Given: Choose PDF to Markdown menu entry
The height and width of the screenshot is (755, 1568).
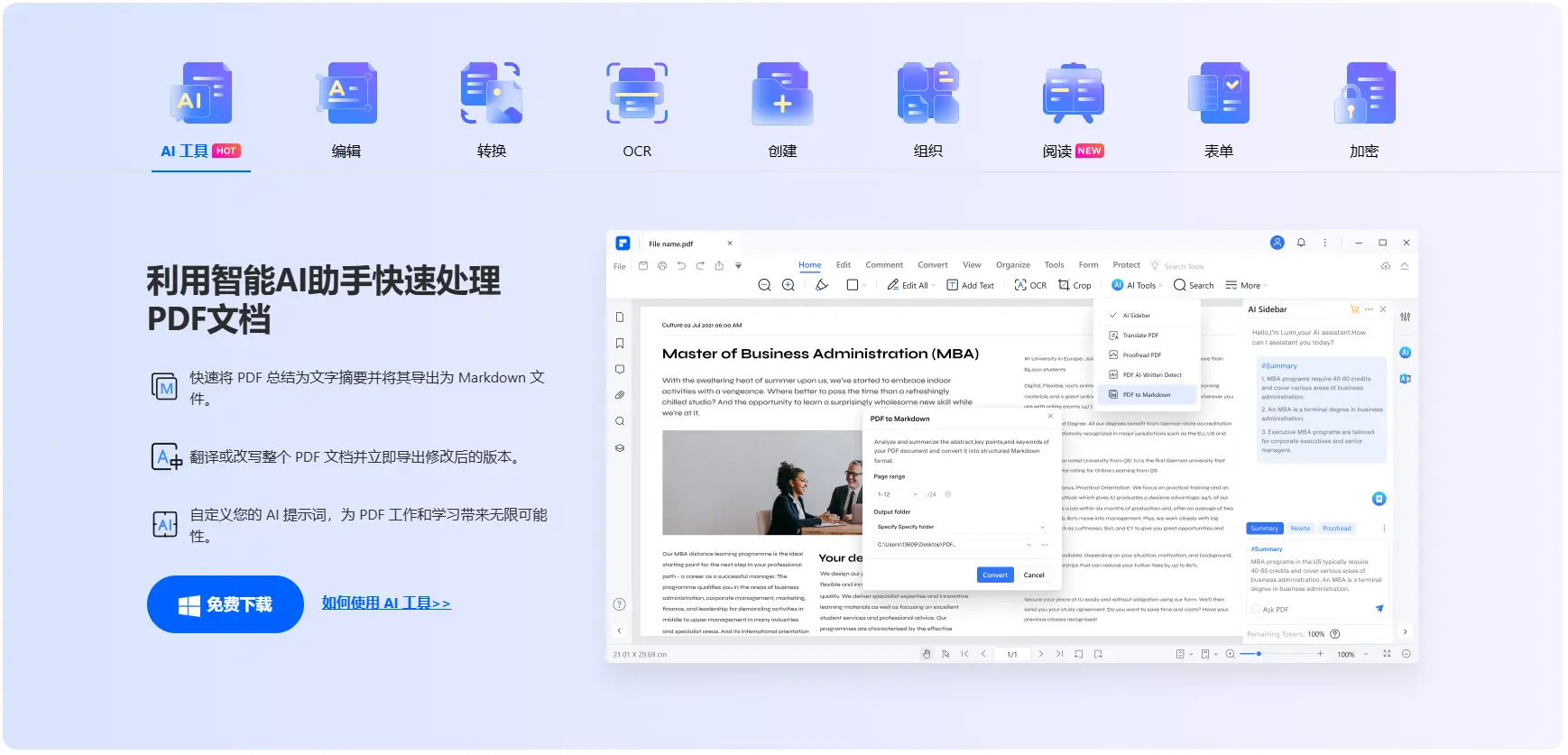Looking at the screenshot, I should [x=1148, y=395].
